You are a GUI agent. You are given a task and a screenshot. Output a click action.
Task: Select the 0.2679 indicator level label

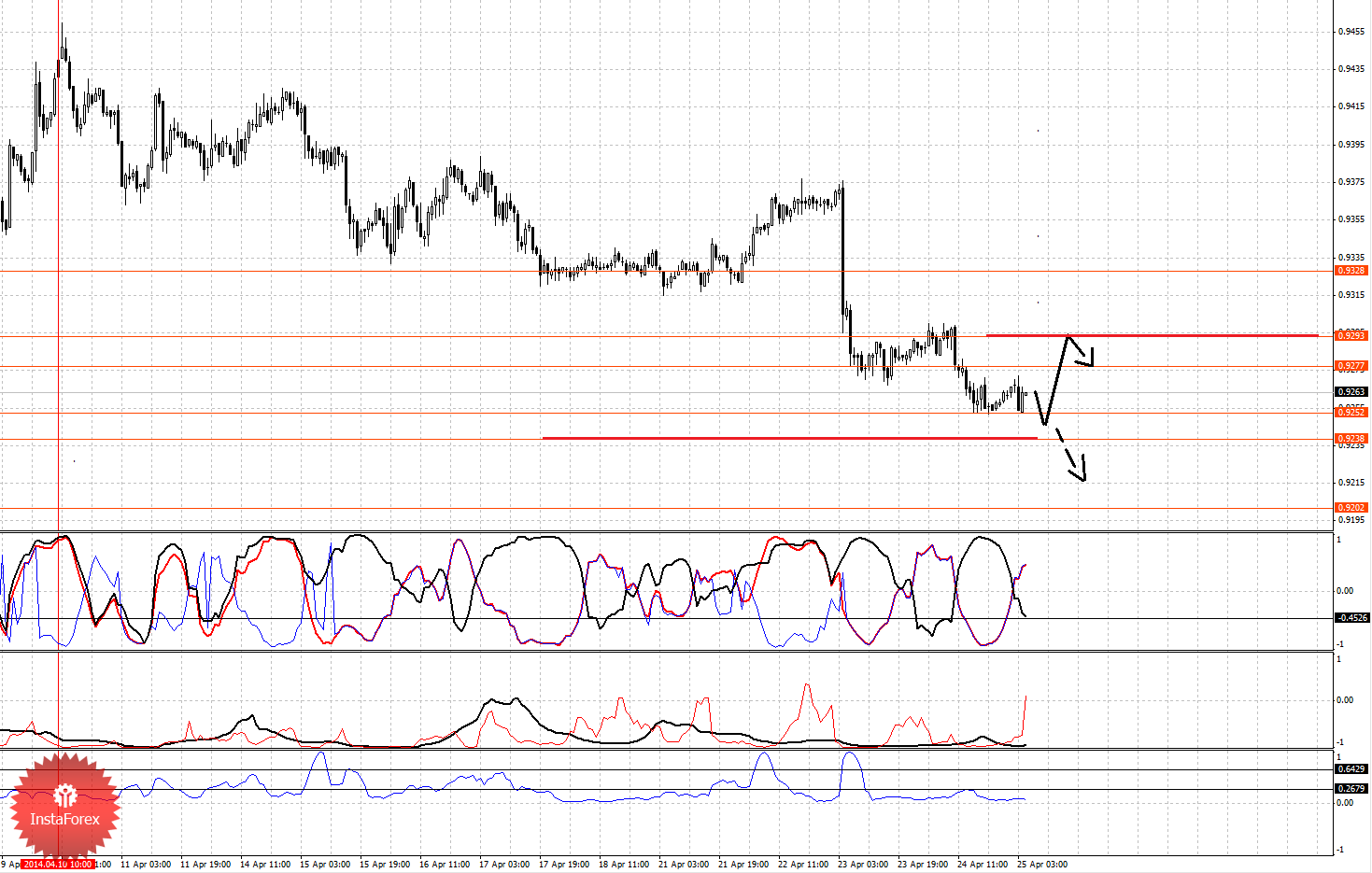(1351, 789)
